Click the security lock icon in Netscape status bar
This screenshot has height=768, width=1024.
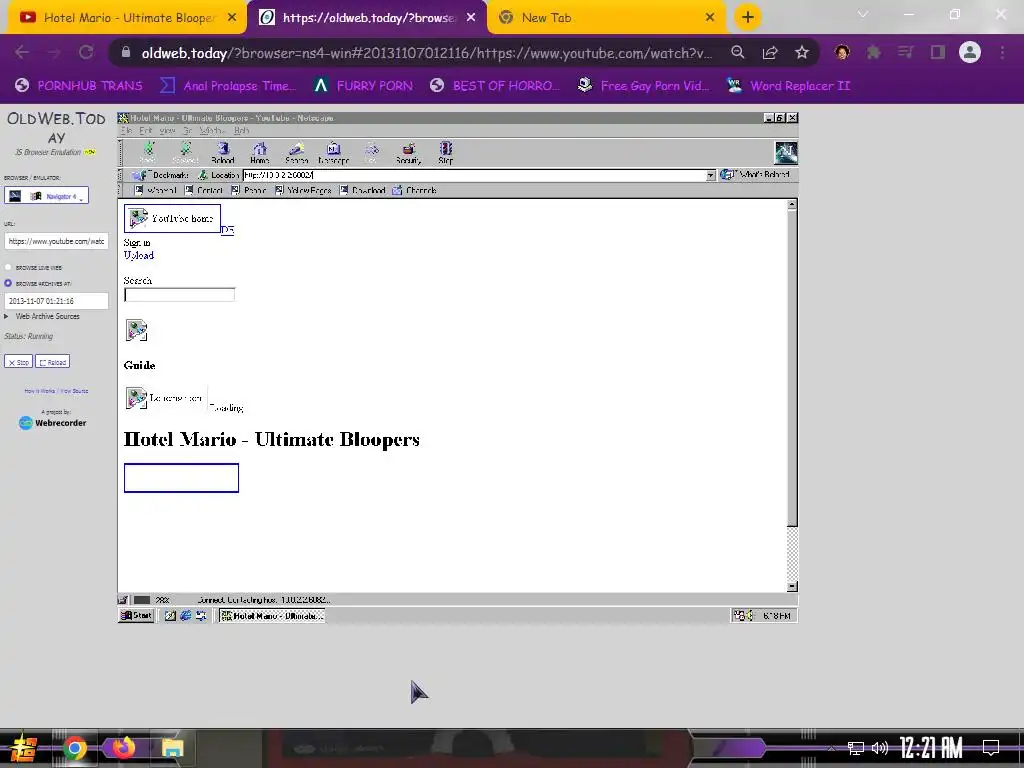coord(123,600)
